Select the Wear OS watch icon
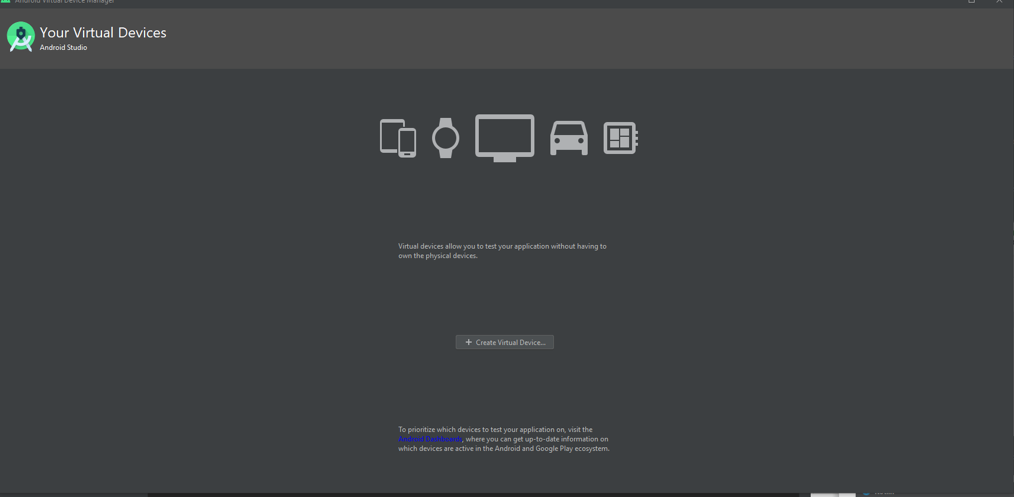Viewport: 1014px width, 497px height. pos(445,138)
